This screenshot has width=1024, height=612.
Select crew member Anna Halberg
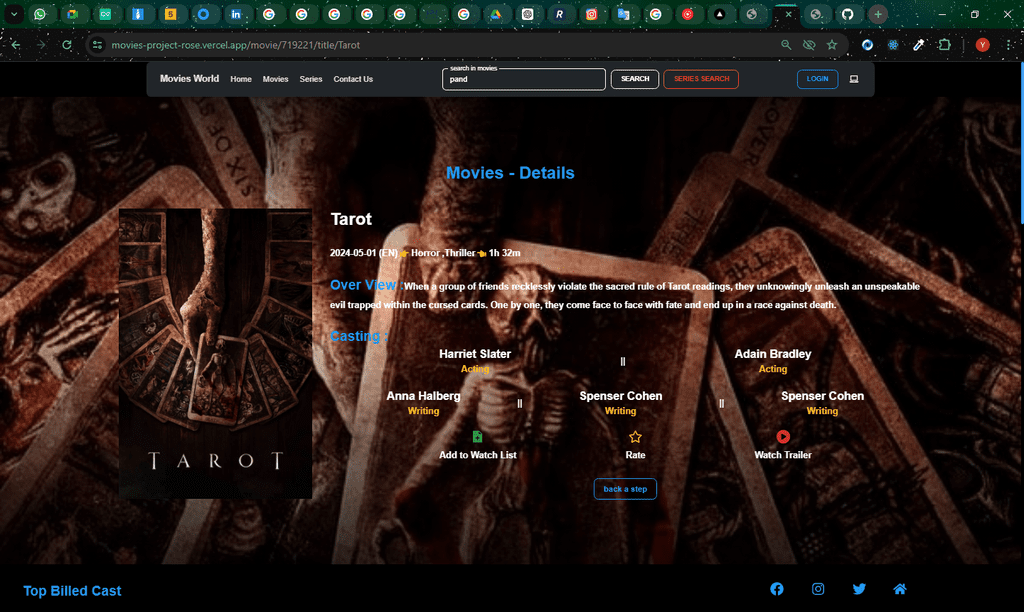pos(423,396)
